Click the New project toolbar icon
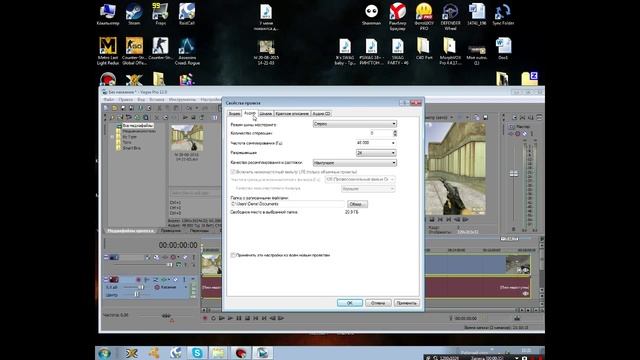Image resolution: width=640 pixels, height=360 pixels. pos(106,108)
